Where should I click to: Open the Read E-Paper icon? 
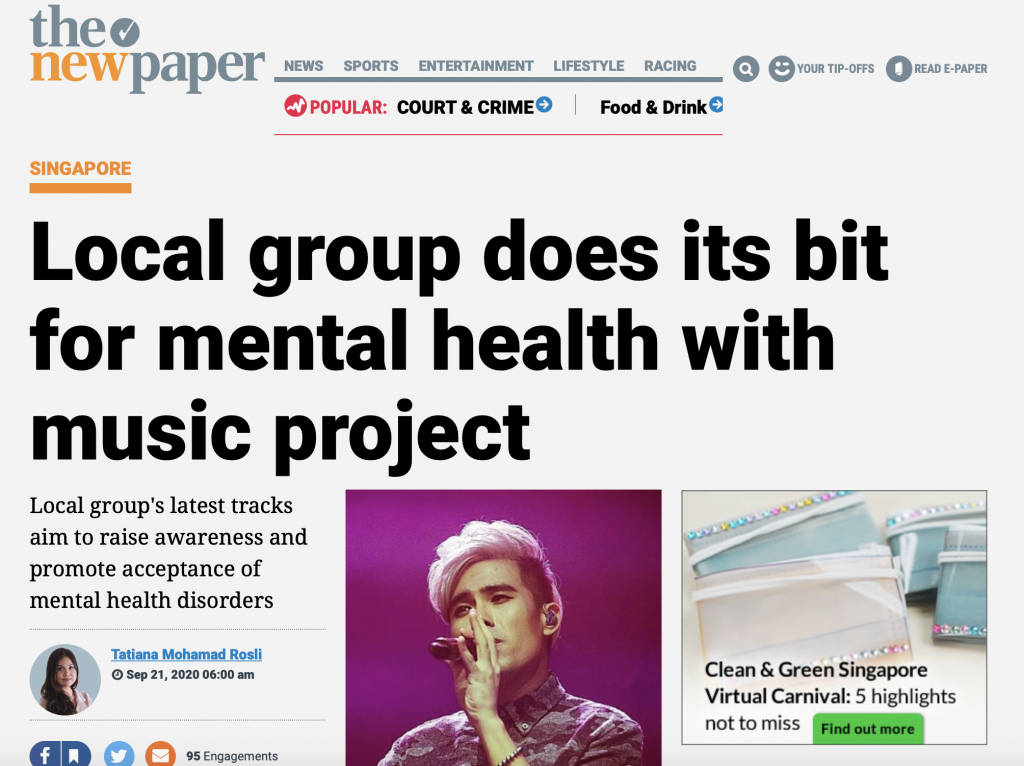[x=899, y=69]
